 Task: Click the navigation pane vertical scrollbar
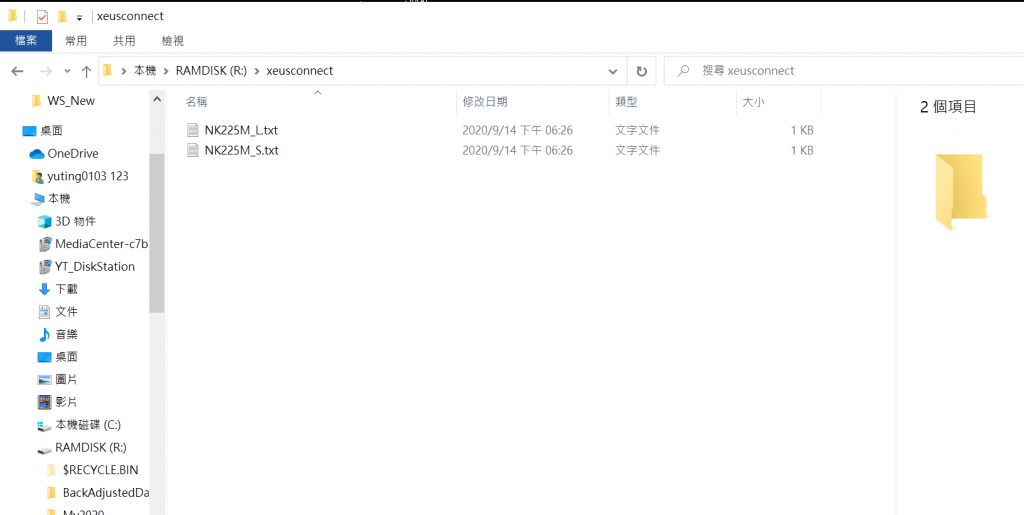pyautogui.click(x=156, y=230)
